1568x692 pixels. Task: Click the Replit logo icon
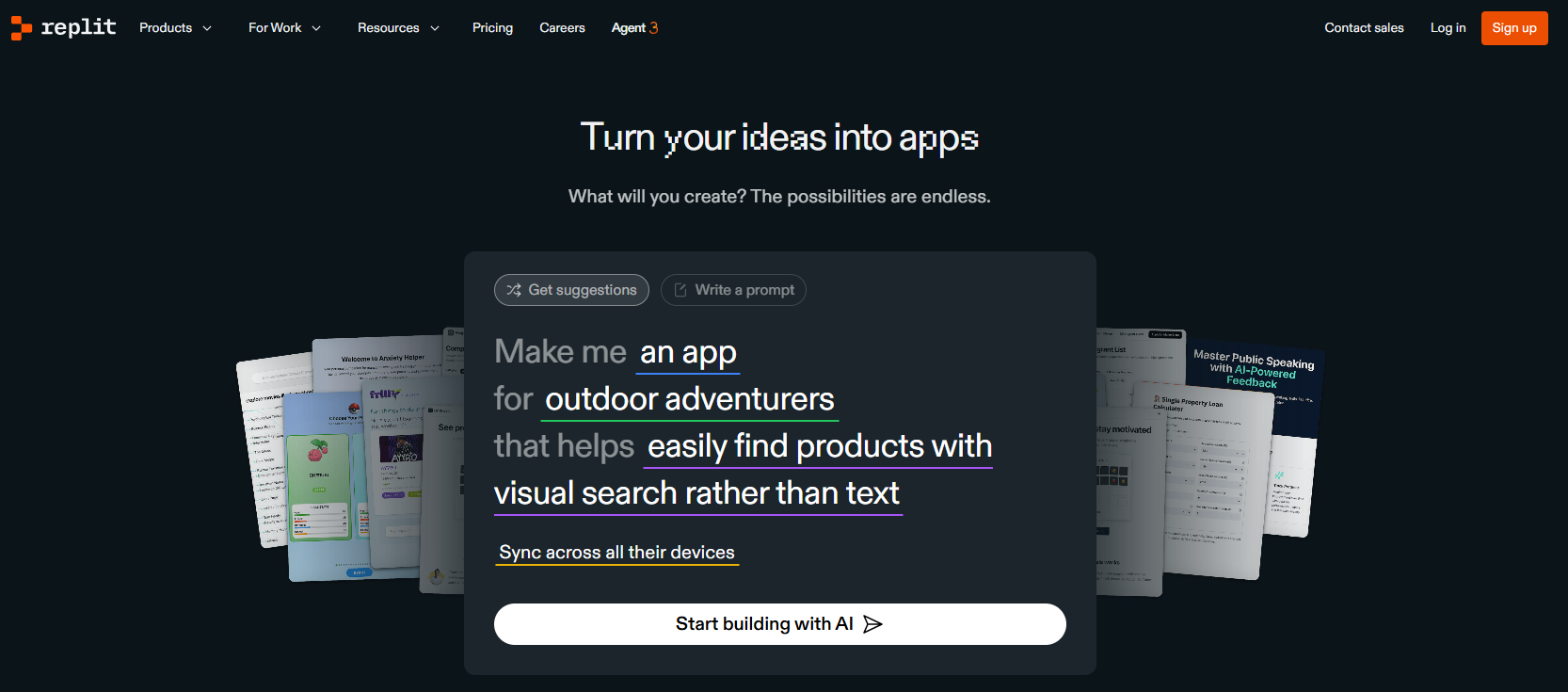20,27
